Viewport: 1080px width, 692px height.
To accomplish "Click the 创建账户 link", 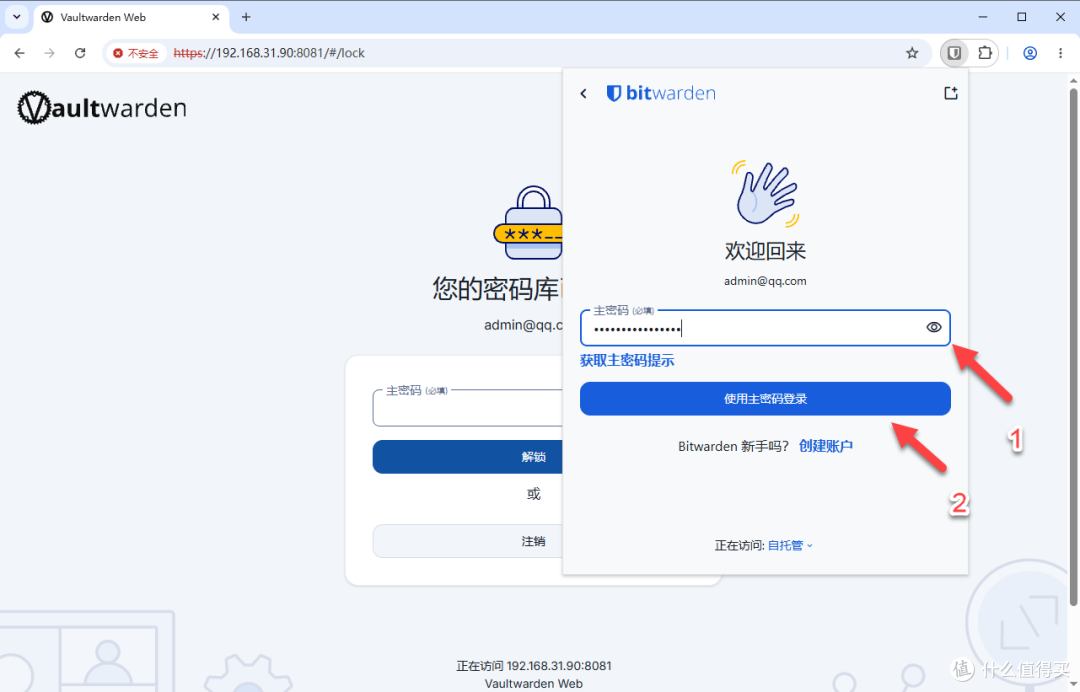I will 826,446.
